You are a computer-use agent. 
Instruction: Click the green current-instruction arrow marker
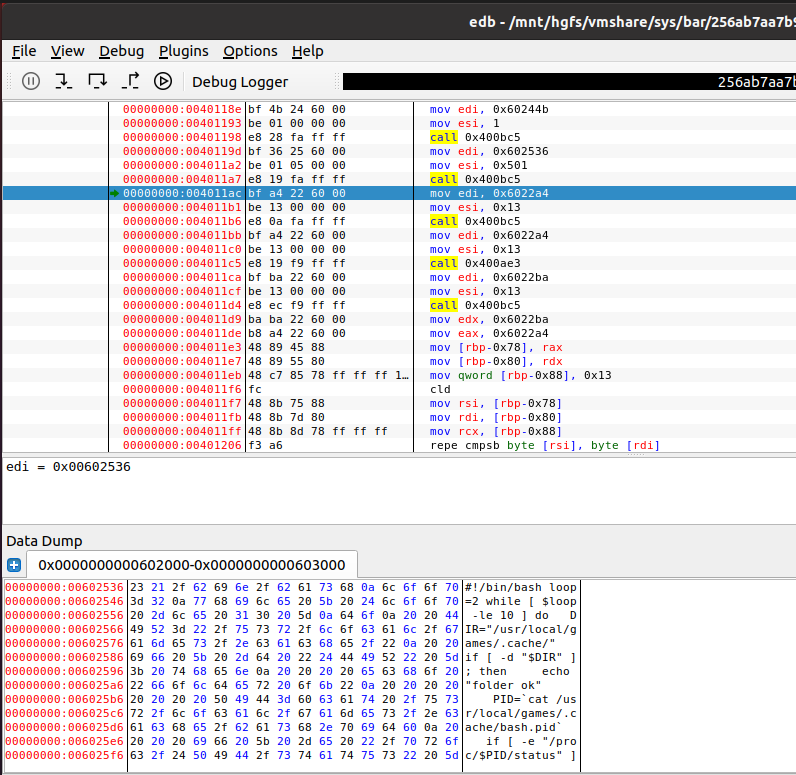[x=115, y=193]
